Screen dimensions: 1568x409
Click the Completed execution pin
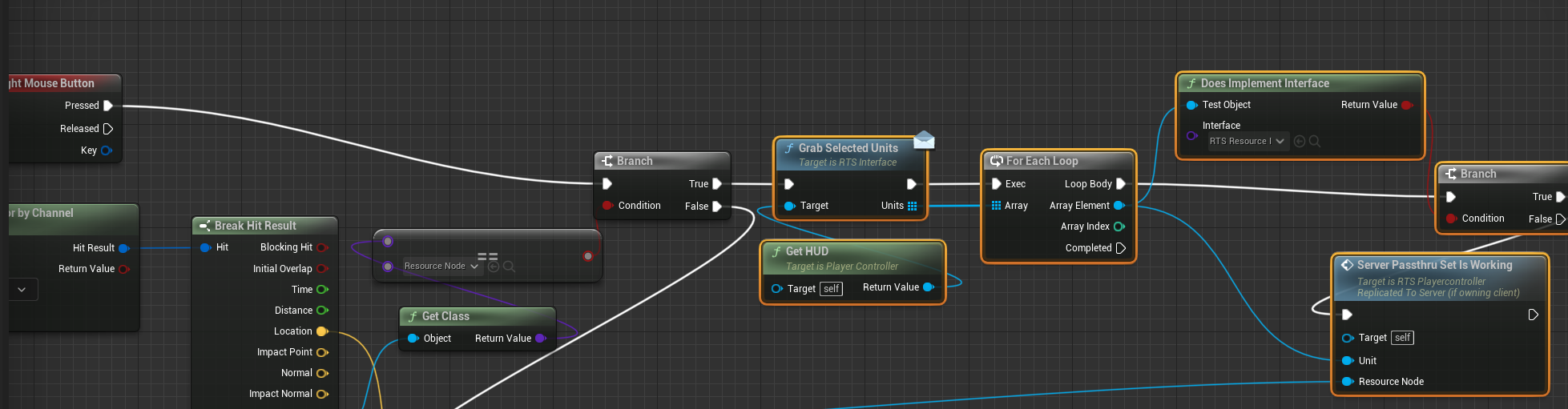[x=1121, y=248]
